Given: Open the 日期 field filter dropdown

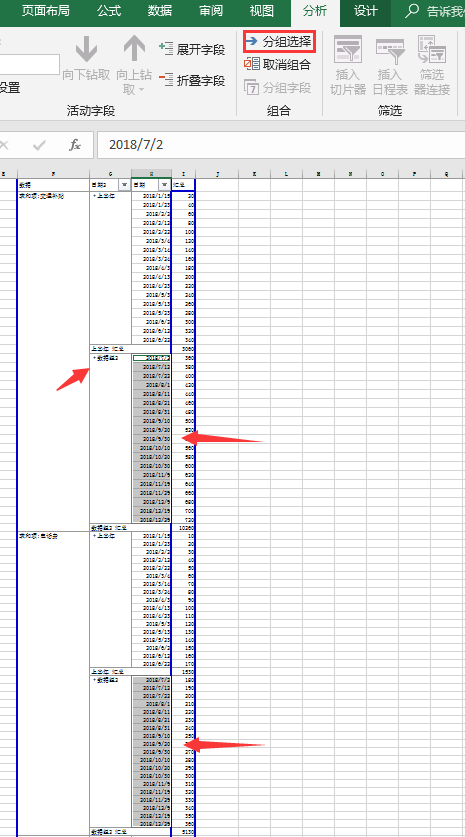Looking at the screenshot, I should (x=164, y=185).
